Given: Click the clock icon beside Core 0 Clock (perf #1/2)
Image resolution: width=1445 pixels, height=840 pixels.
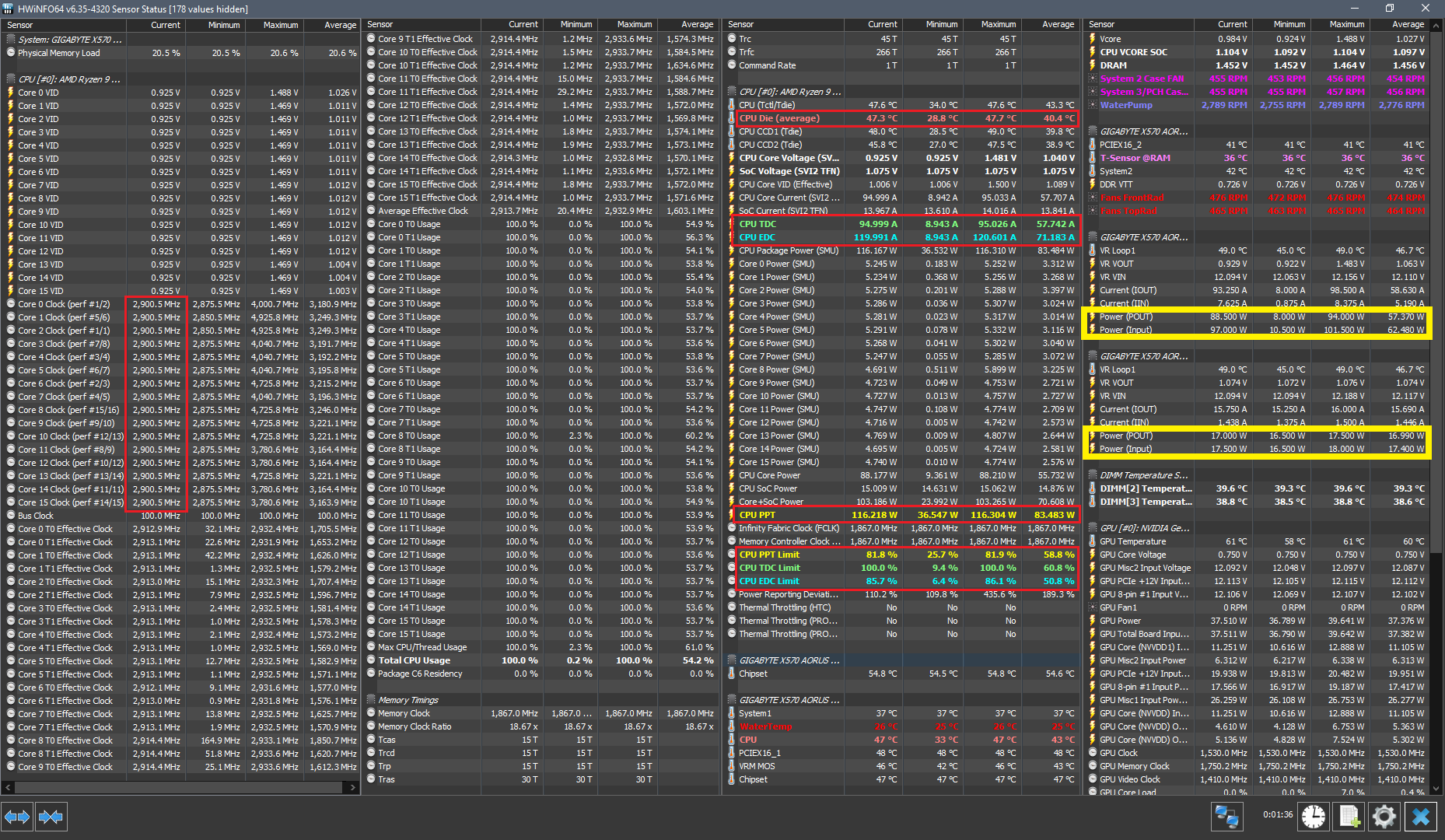Looking at the screenshot, I should [x=11, y=304].
